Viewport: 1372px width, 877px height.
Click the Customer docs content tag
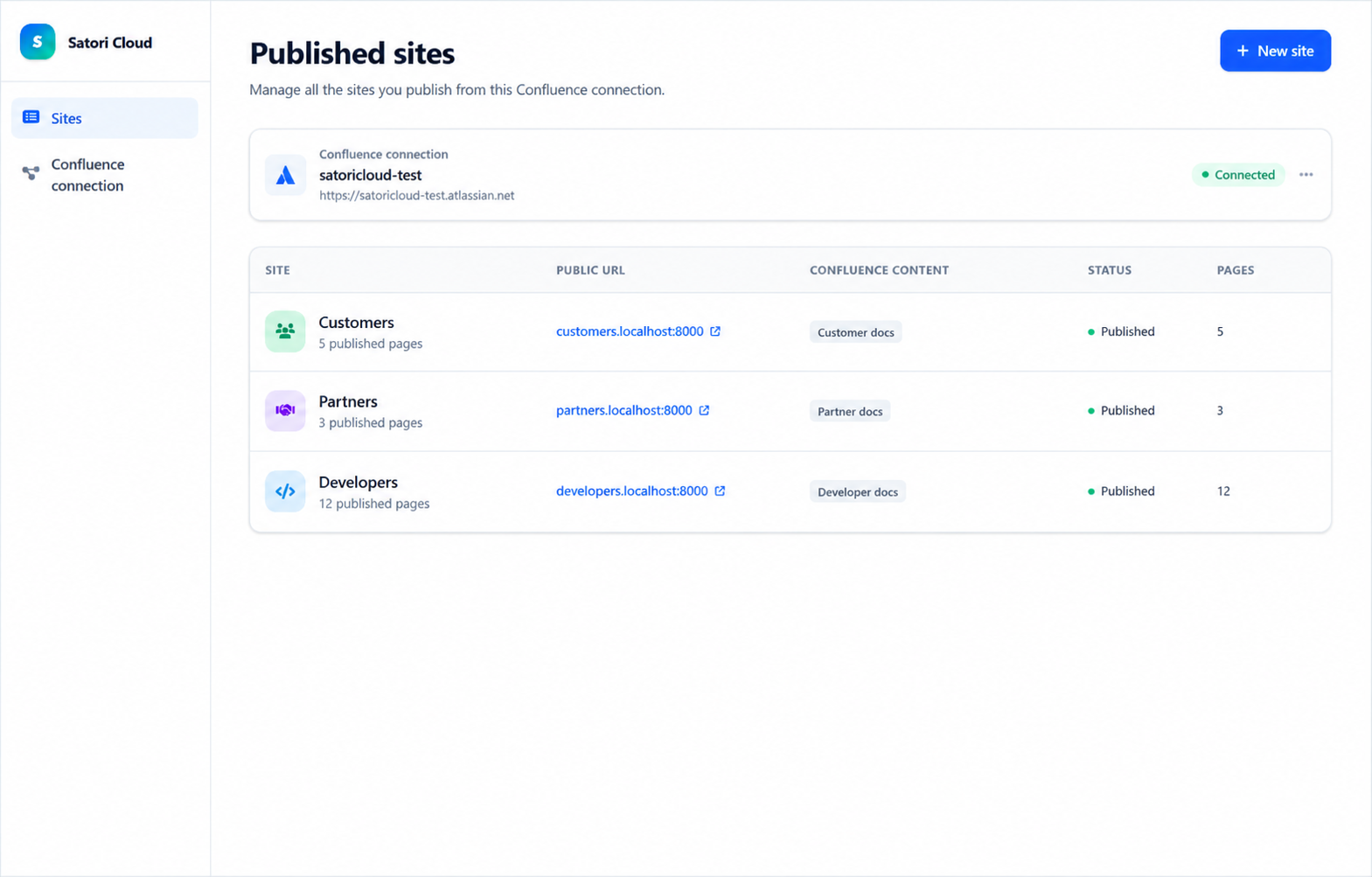click(x=855, y=332)
